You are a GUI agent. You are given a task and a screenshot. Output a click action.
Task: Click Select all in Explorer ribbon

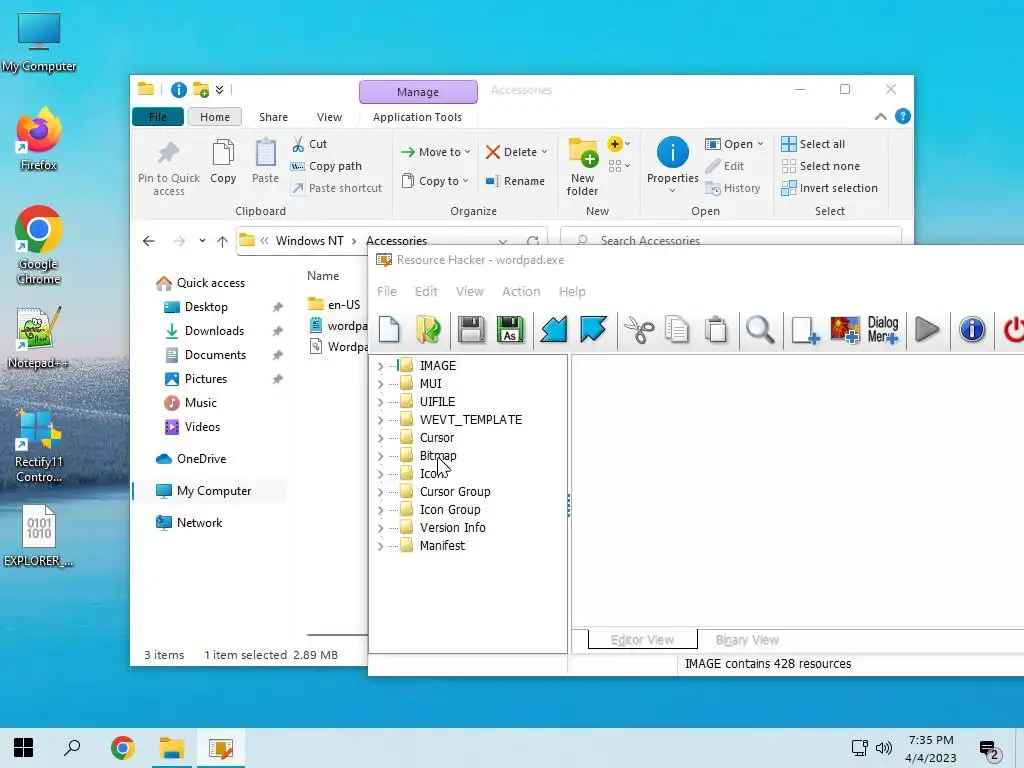[813, 144]
